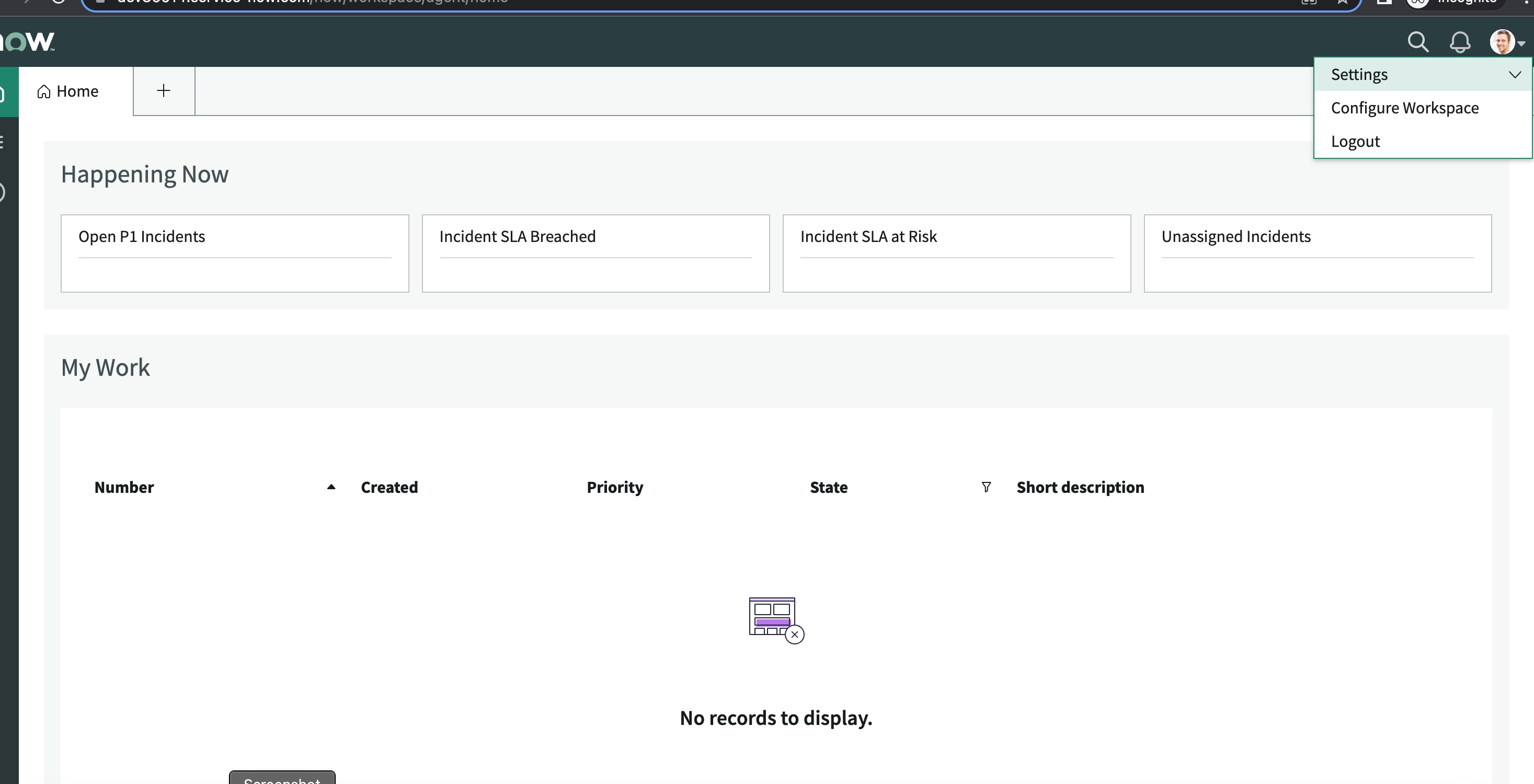
Task: Open Unassigned Incidents card
Action: tap(1317, 253)
